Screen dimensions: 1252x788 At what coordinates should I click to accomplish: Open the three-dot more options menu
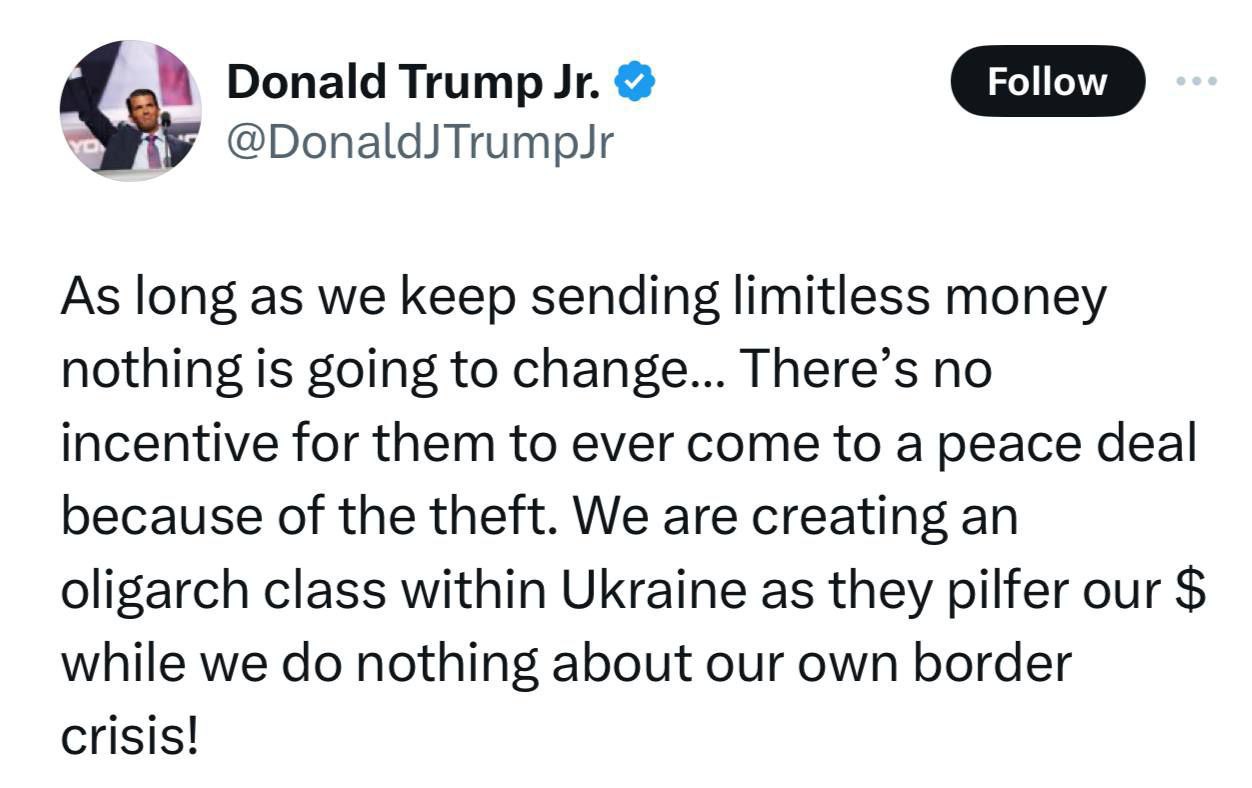coord(1197,81)
